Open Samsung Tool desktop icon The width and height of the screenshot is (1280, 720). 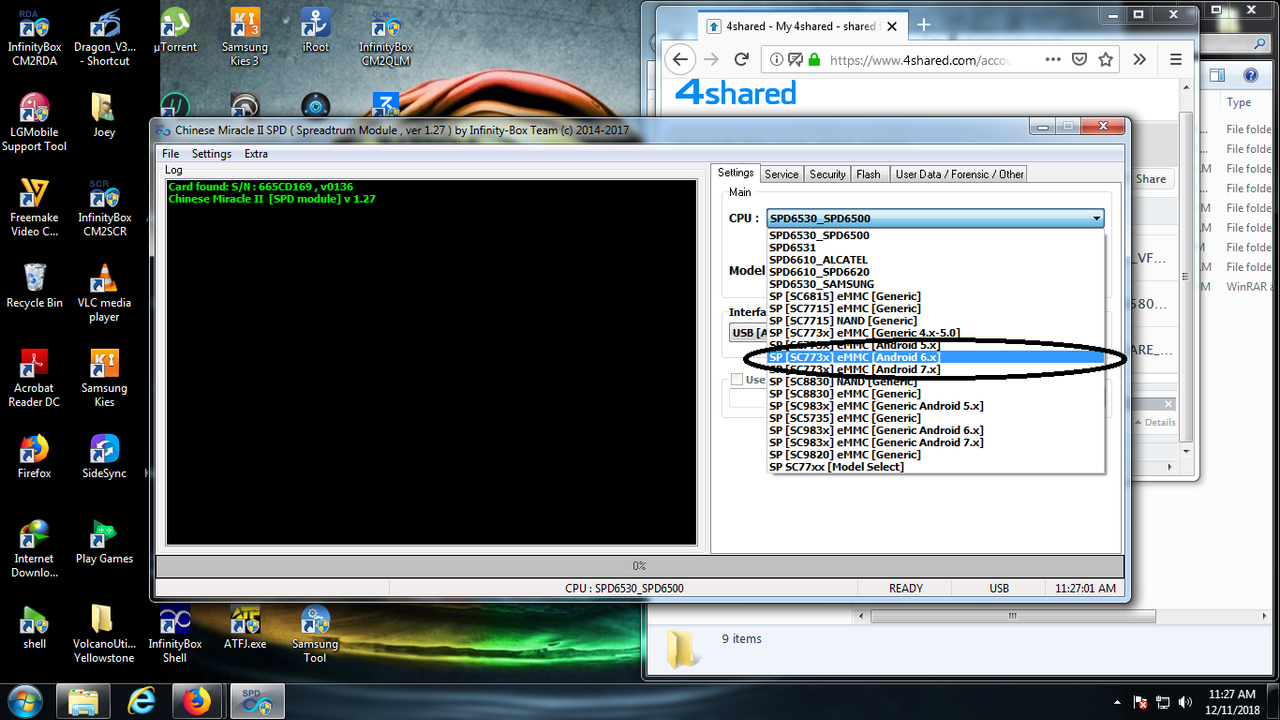tap(315, 634)
